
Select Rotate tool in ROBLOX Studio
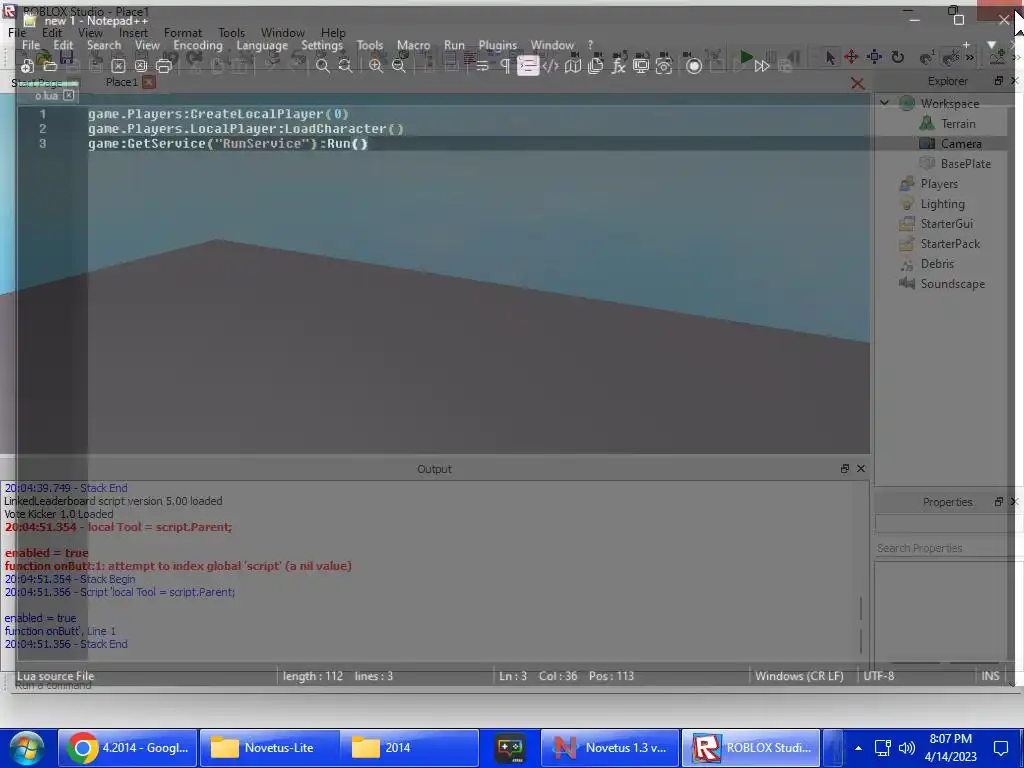point(898,57)
